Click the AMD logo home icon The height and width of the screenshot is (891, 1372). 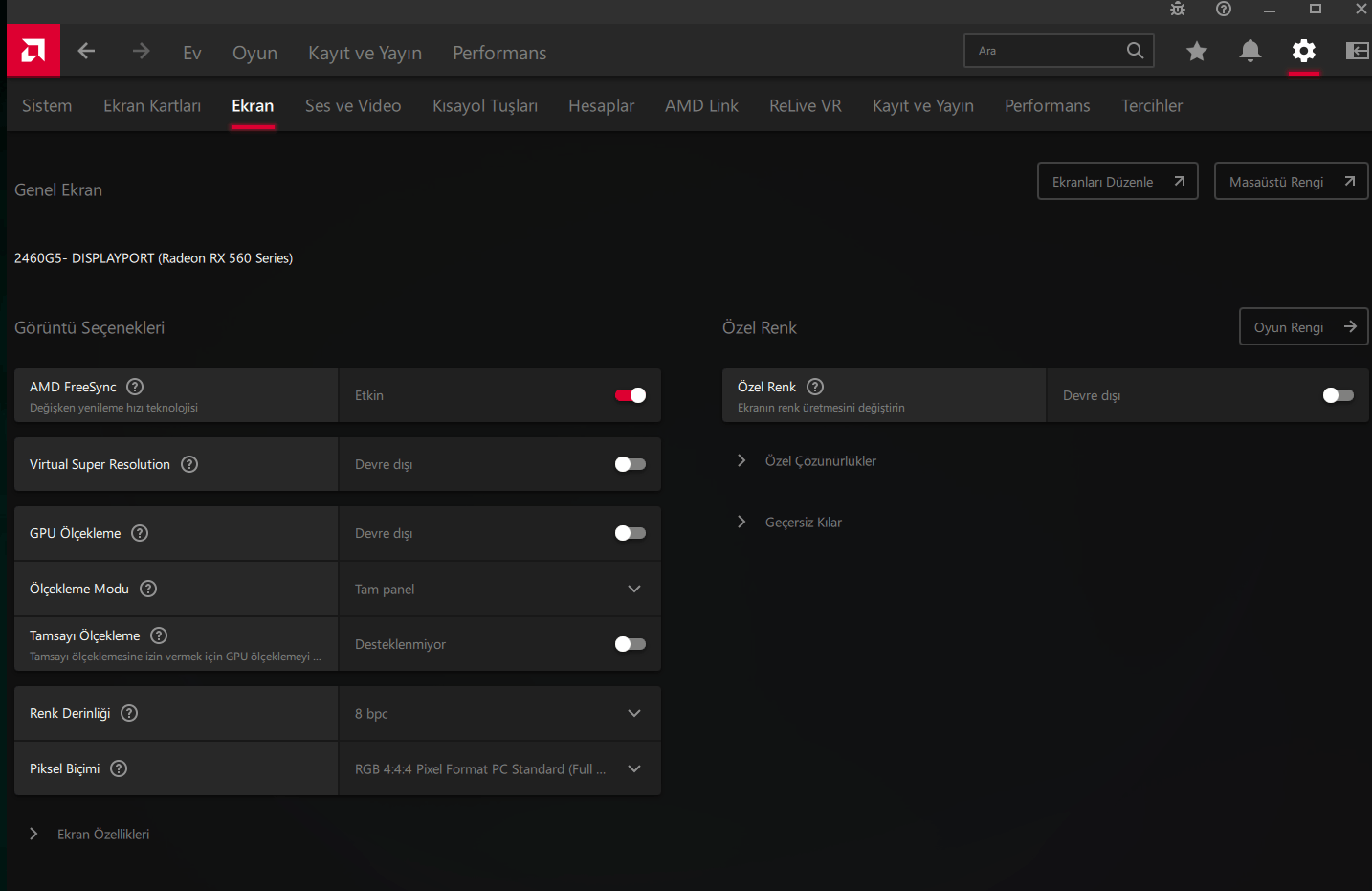(x=33, y=51)
